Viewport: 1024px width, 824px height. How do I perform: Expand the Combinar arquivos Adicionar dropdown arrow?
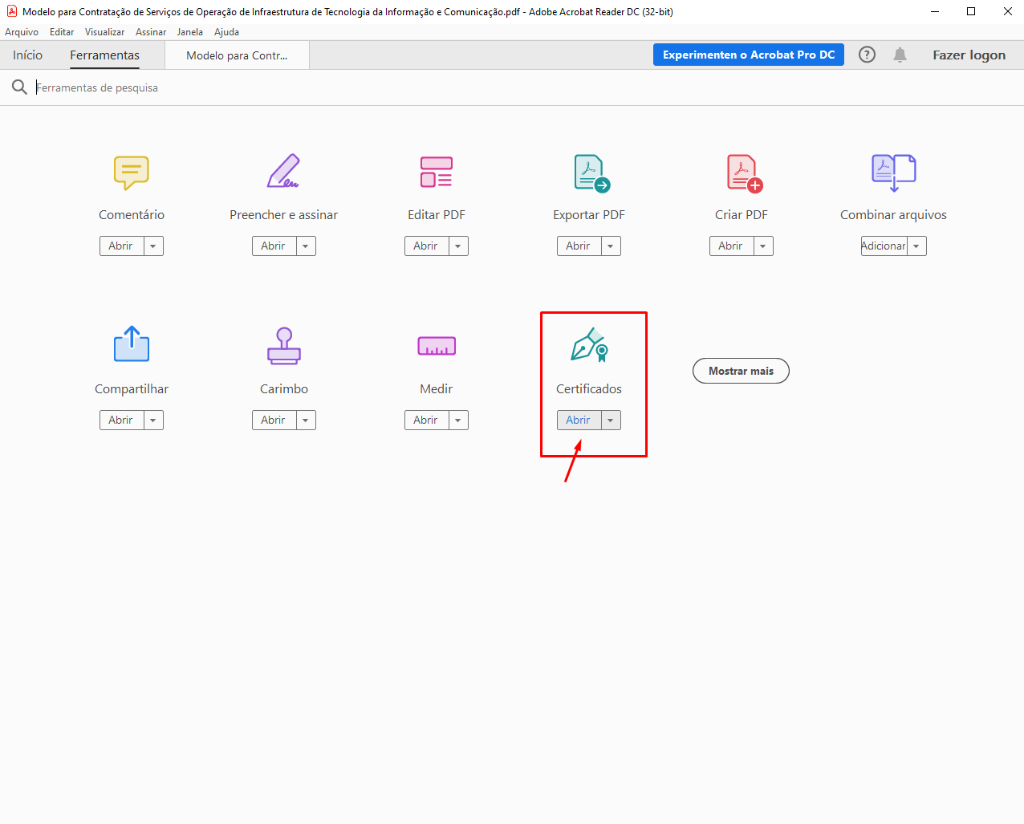[x=917, y=246]
